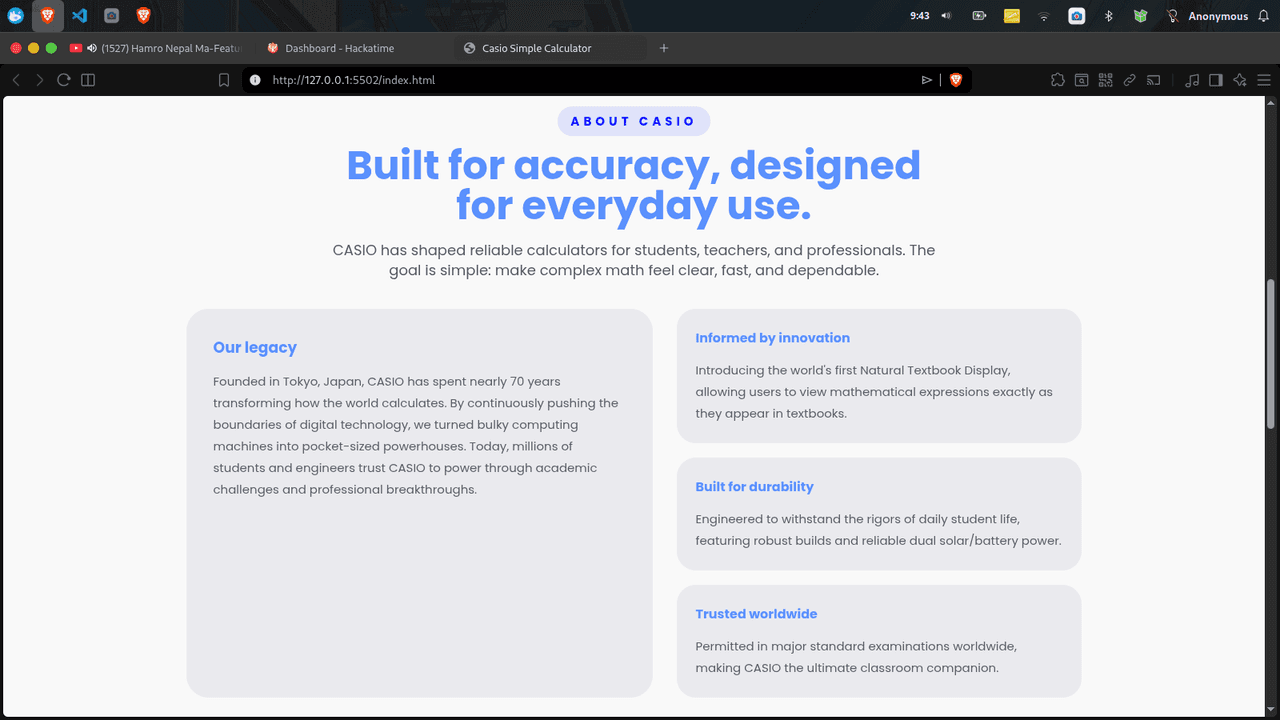Copy page link with chain icon
This screenshot has width=1280, height=720.
1129,80
